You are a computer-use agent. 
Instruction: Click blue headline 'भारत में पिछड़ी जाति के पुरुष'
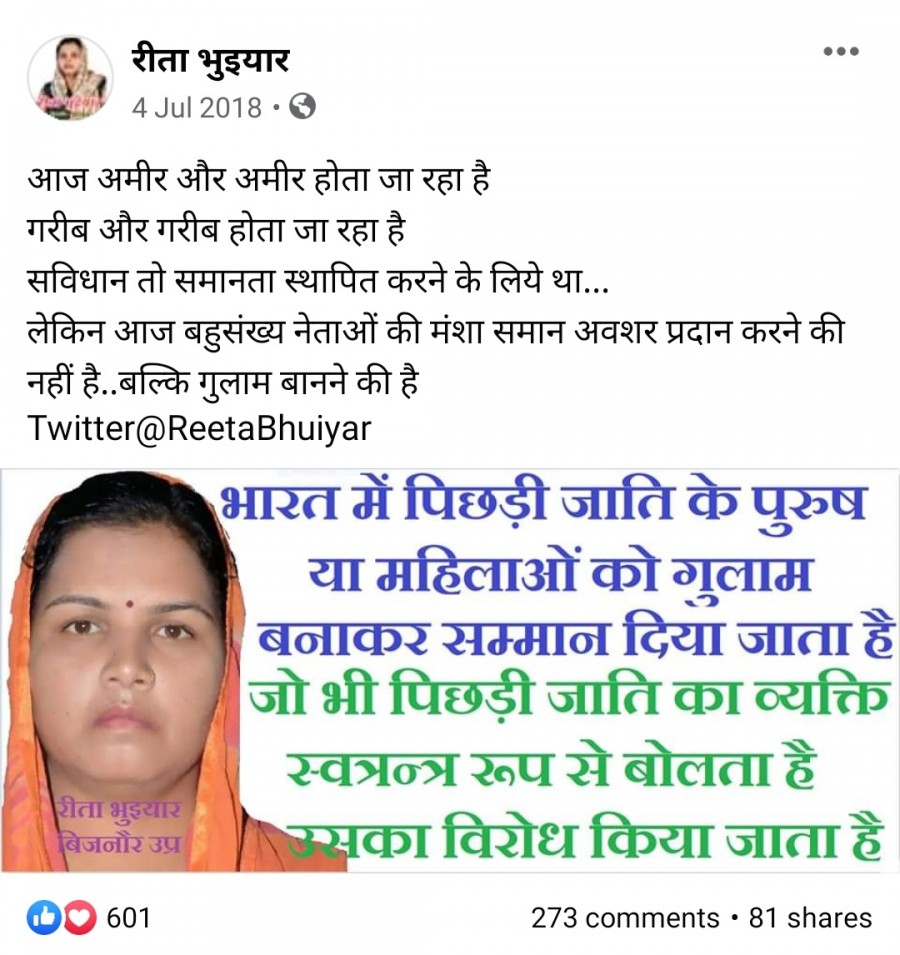[x=543, y=506]
